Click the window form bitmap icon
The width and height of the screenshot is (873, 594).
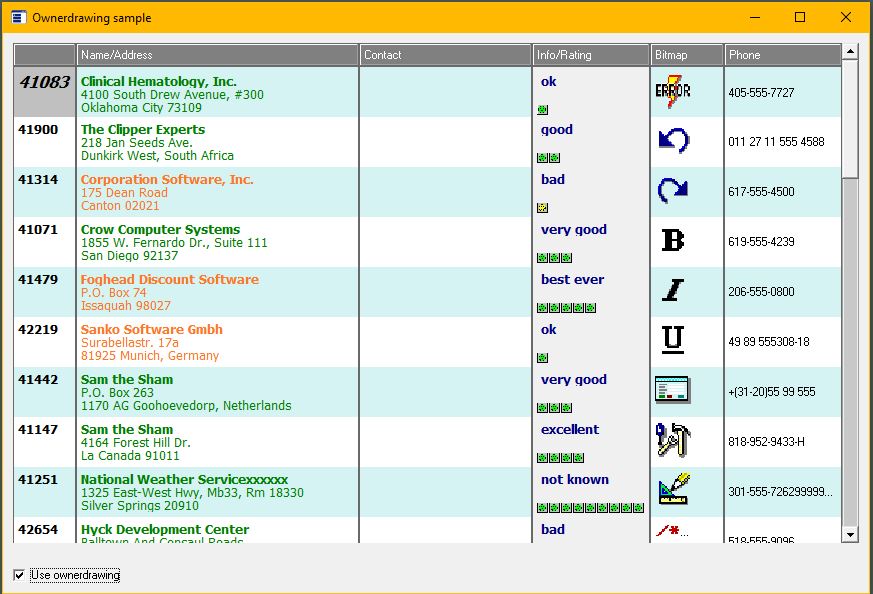[673, 390]
